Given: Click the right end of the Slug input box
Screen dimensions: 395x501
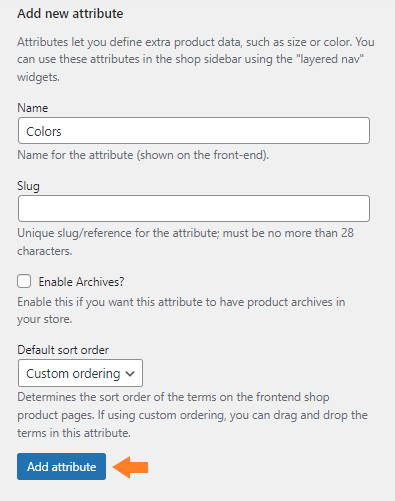Looking at the screenshot, I should click(x=363, y=209).
